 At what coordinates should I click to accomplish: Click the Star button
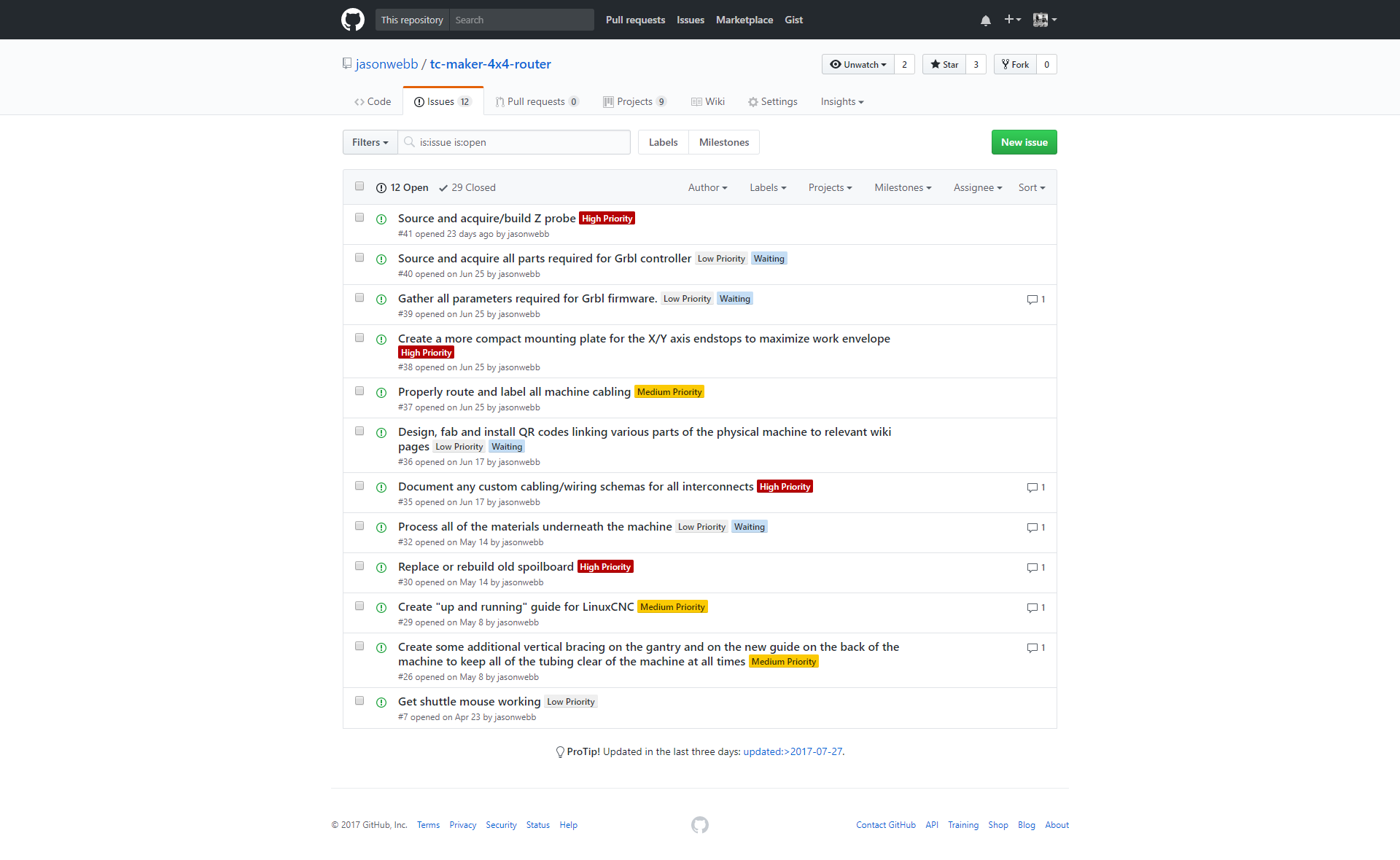(944, 64)
